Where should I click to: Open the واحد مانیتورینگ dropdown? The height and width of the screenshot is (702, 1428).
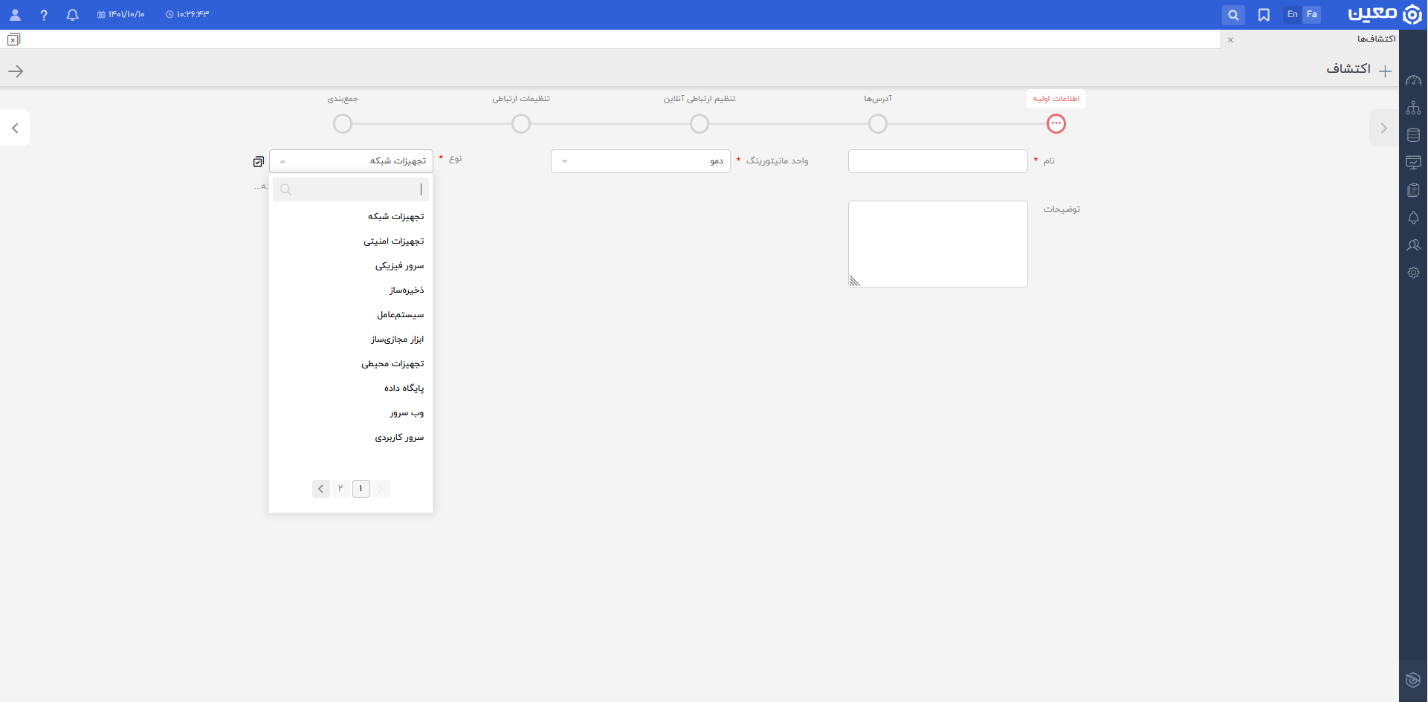tap(641, 161)
